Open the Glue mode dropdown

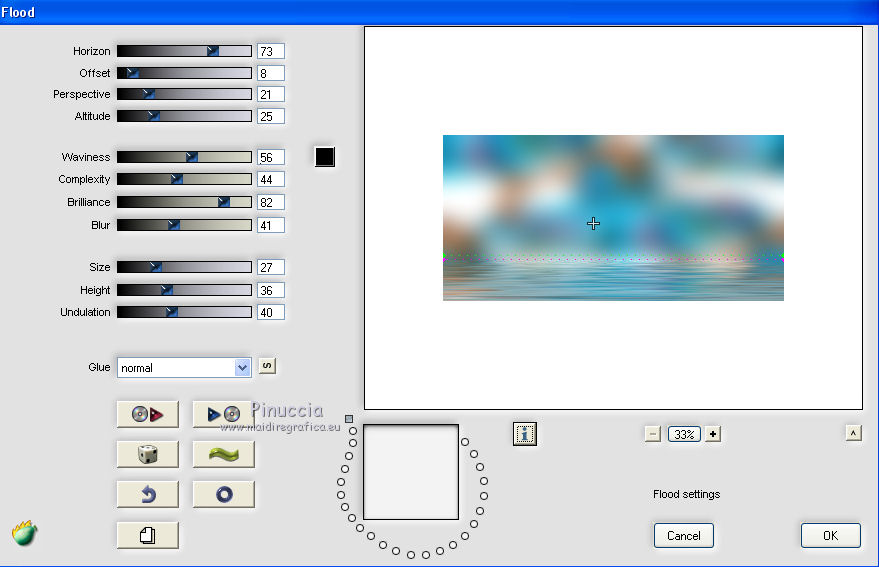click(184, 368)
